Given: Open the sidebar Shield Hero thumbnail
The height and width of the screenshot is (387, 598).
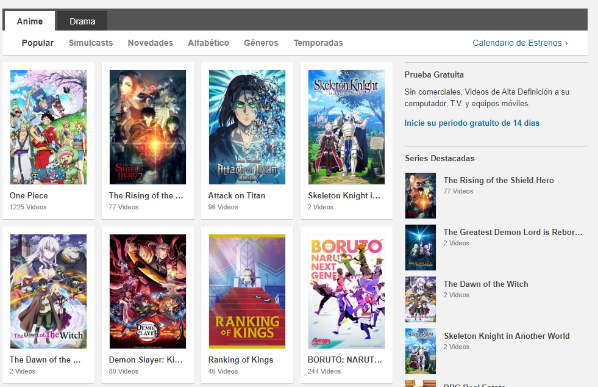Looking at the screenshot, I should [x=420, y=196].
